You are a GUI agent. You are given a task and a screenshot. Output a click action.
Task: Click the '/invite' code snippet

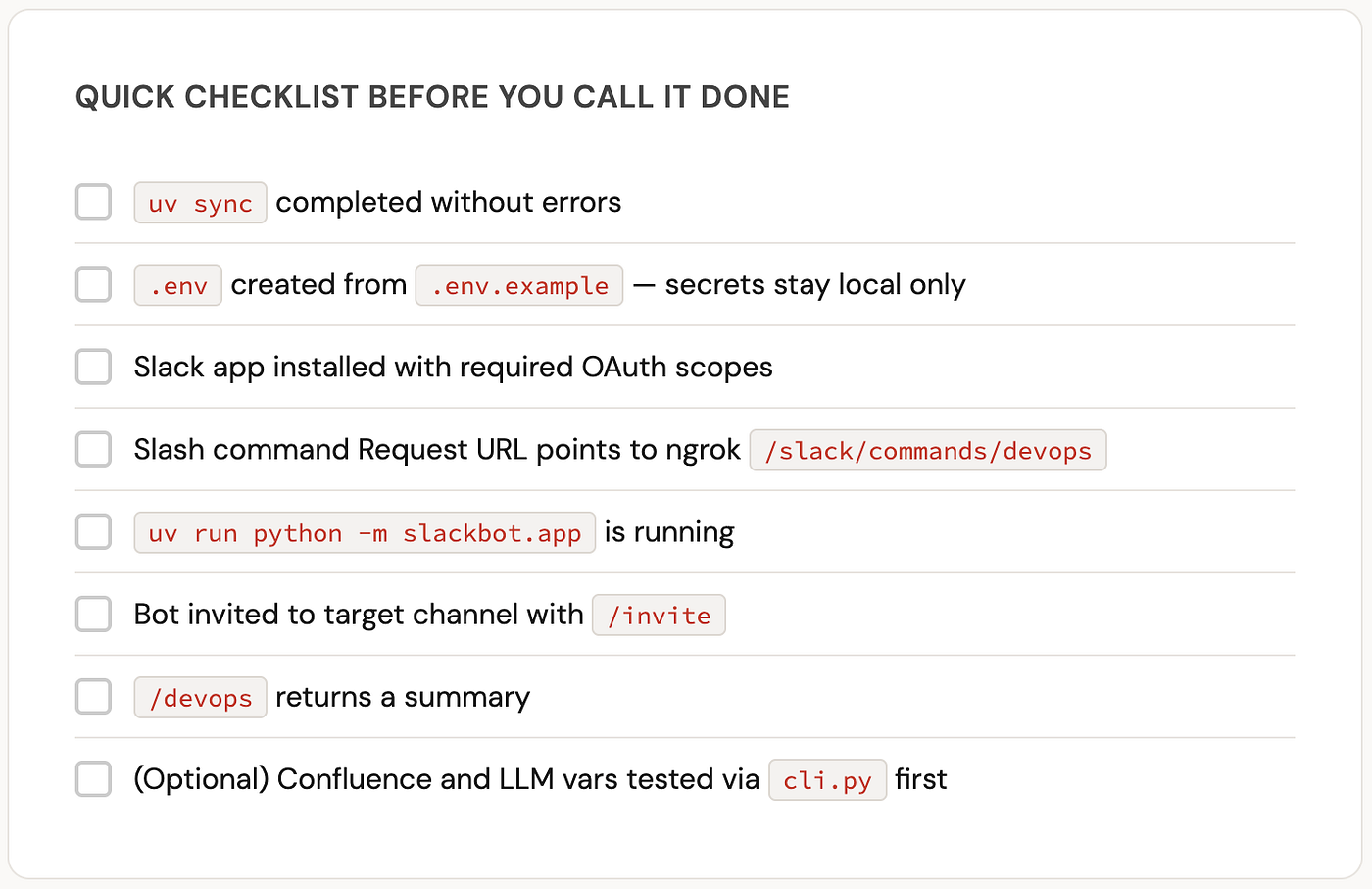click(x=659, y=616)
